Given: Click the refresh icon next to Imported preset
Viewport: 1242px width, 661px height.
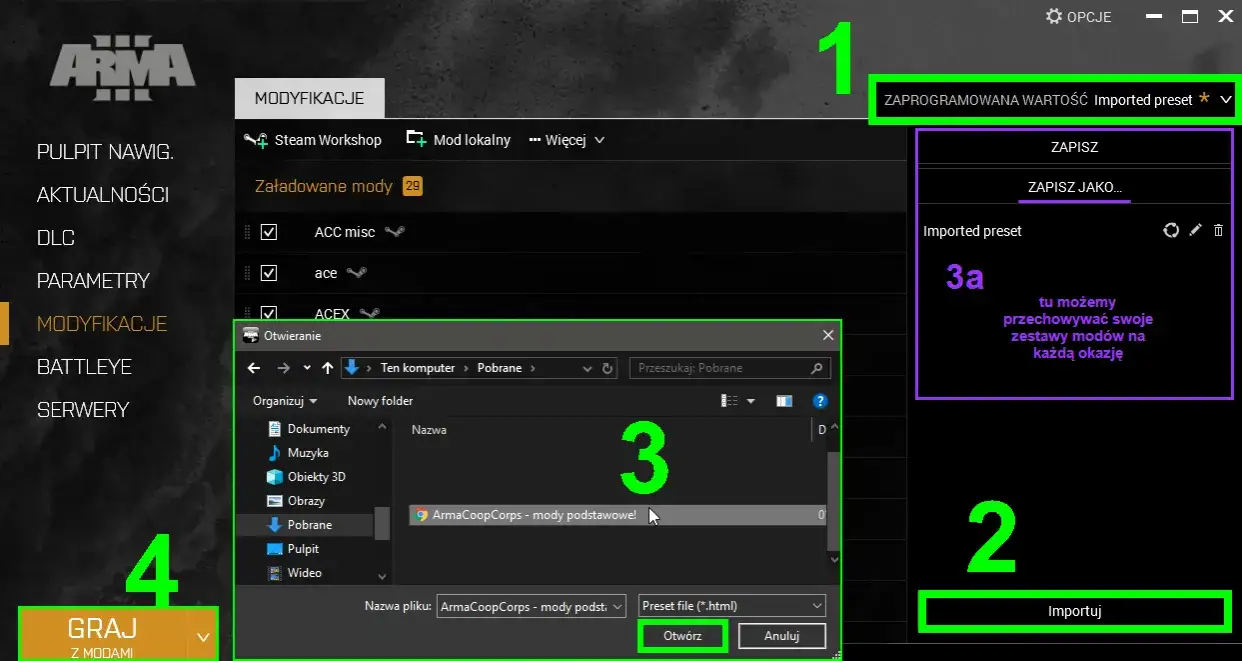Looking at the screenshot, I should tap(1171, 230).
